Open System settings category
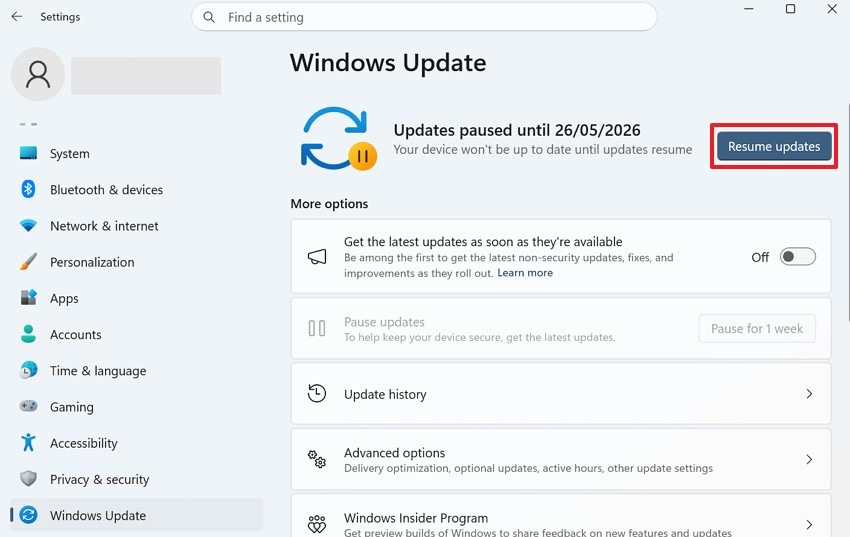 (137, 153)
